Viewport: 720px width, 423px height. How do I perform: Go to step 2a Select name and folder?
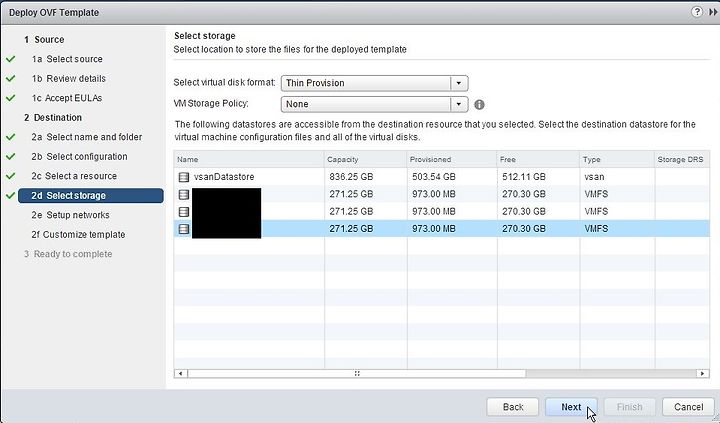[x=87, y=137]
